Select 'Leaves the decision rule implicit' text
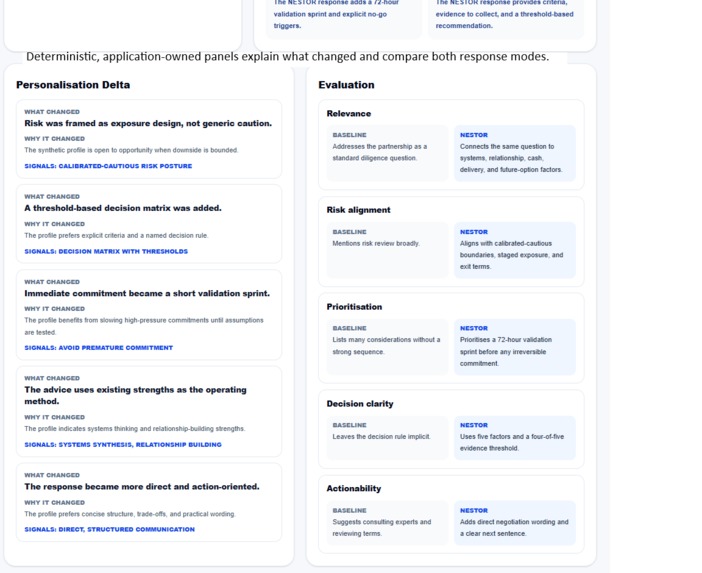702x573 pixels. 381,437
